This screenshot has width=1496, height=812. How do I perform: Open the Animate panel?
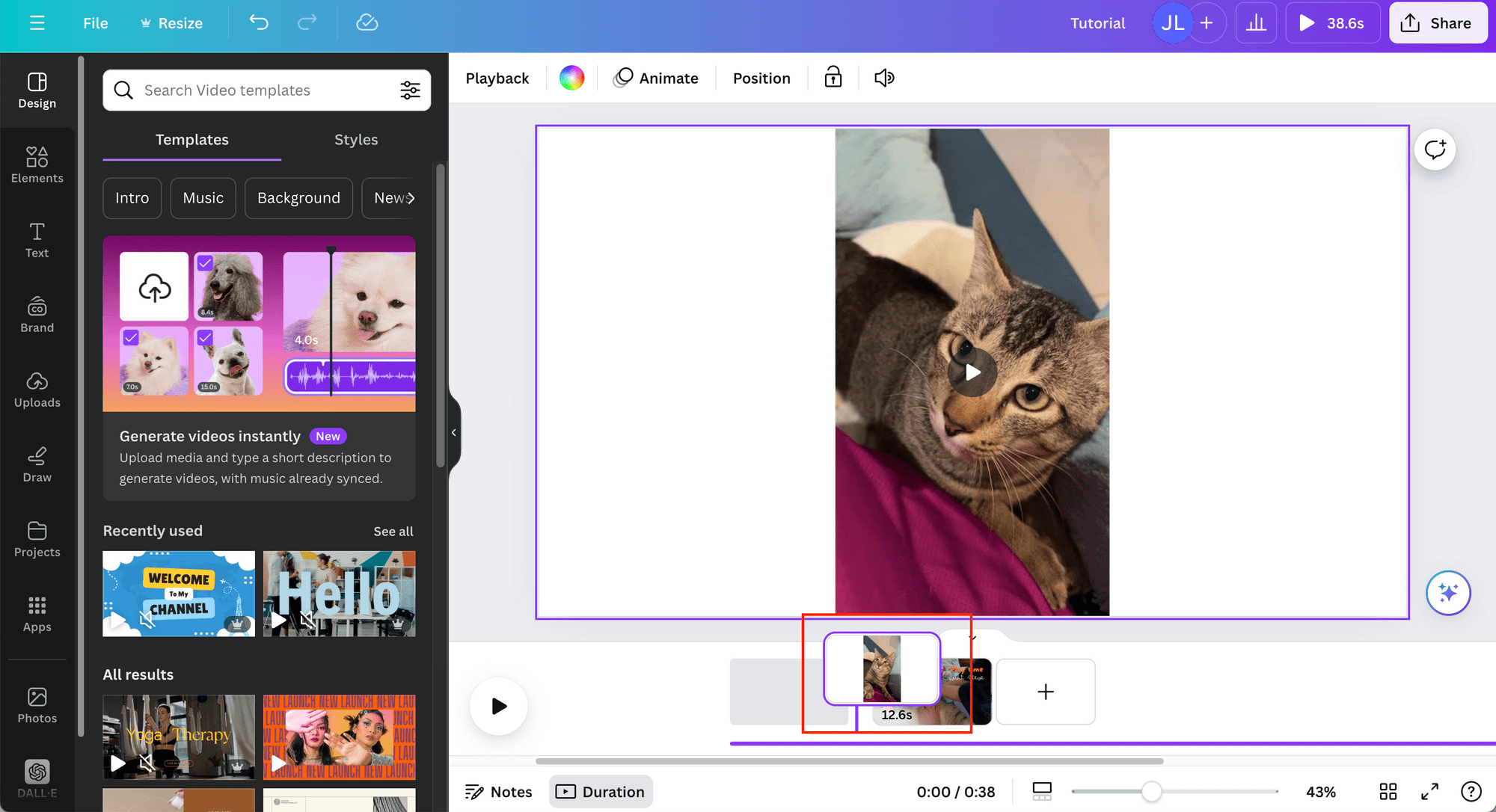[x=655, y=78]
